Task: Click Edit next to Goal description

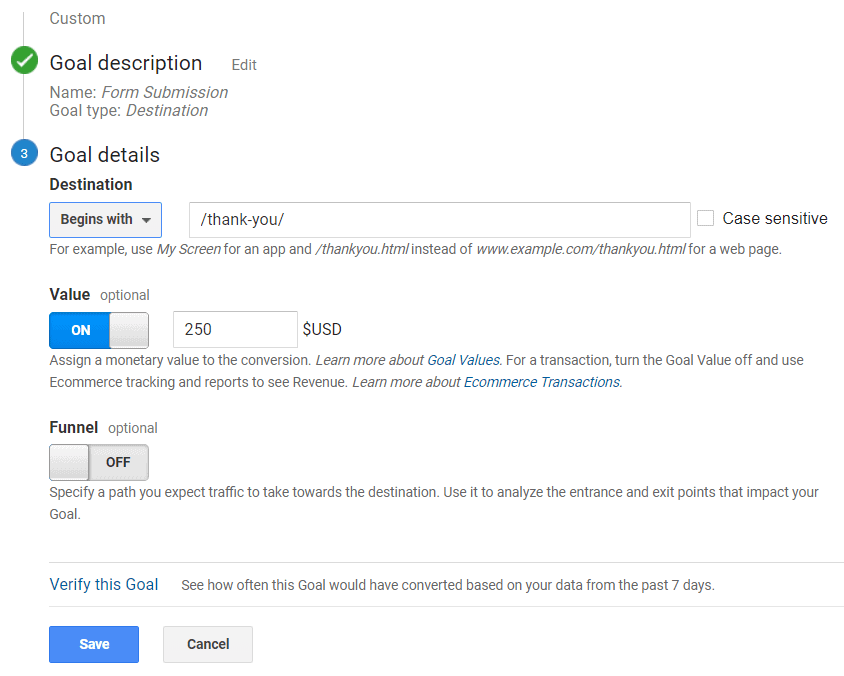Action: point(243,64)
